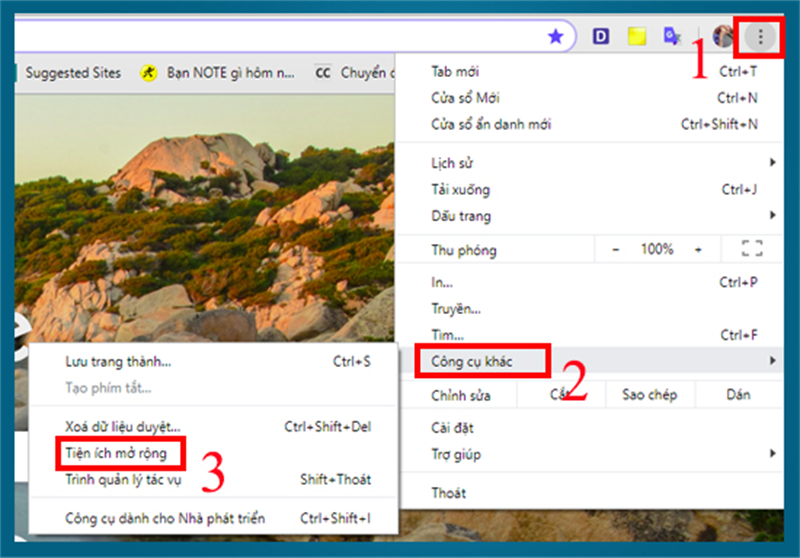Click the profile avatar picture
800x558 pixels.
pyautogui.click(x=722, y=36)
